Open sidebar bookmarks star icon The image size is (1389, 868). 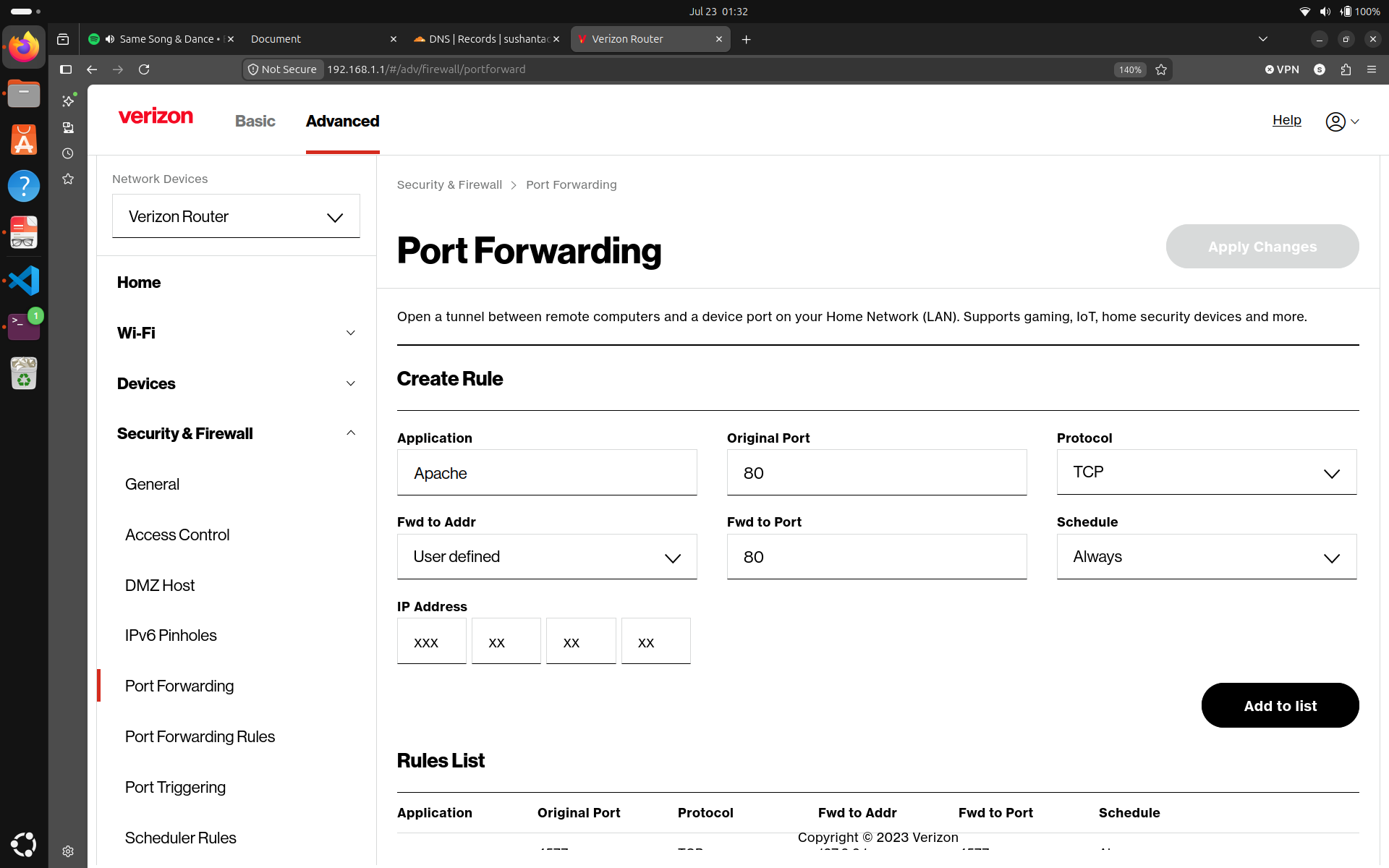coord(68,179)
